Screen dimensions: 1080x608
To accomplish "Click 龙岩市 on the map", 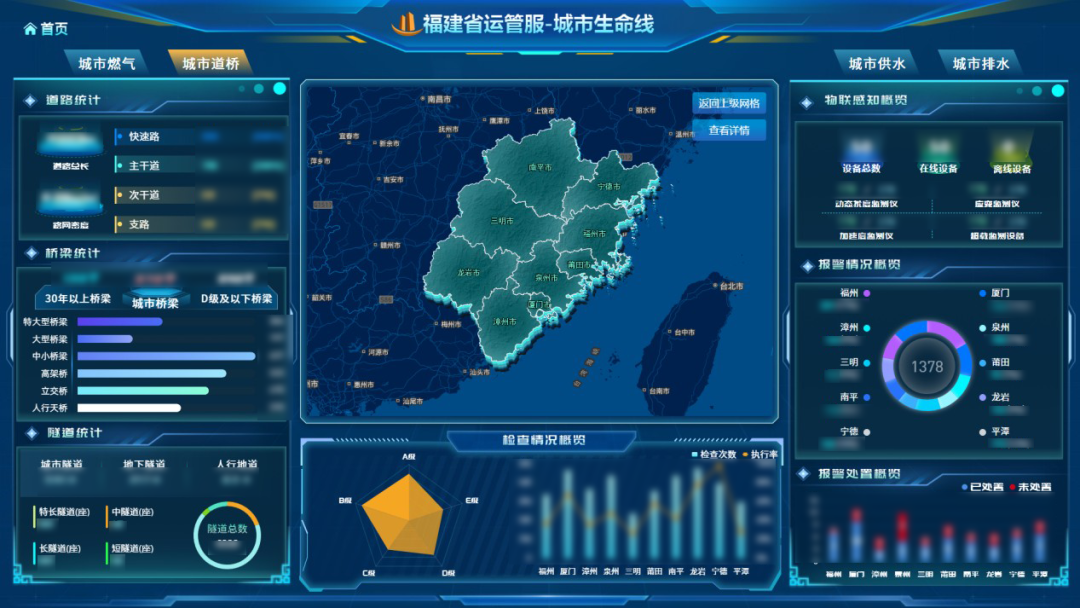I will coord(468,273).
